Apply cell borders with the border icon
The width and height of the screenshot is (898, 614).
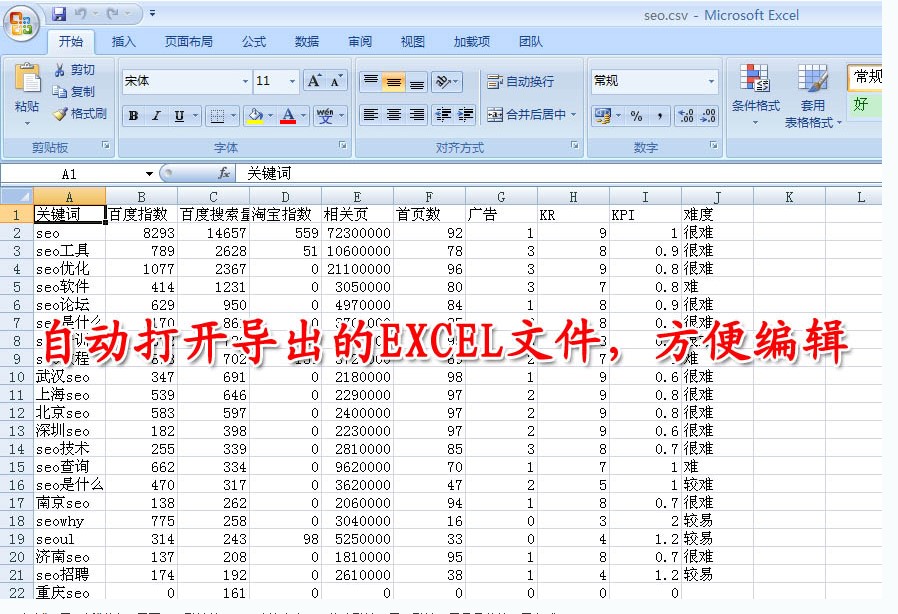(217, 116)
